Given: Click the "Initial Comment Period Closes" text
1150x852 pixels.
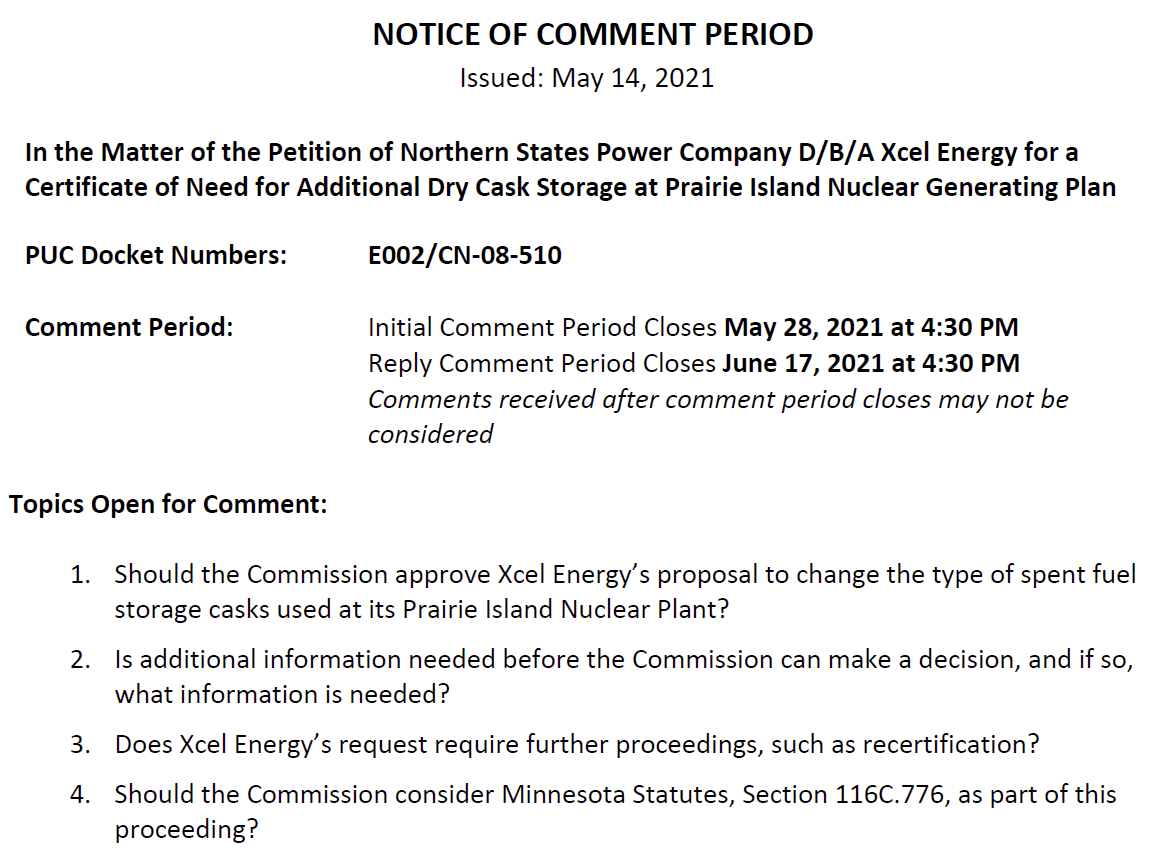Looking at the screenshot, I should (x=542, y=327).
